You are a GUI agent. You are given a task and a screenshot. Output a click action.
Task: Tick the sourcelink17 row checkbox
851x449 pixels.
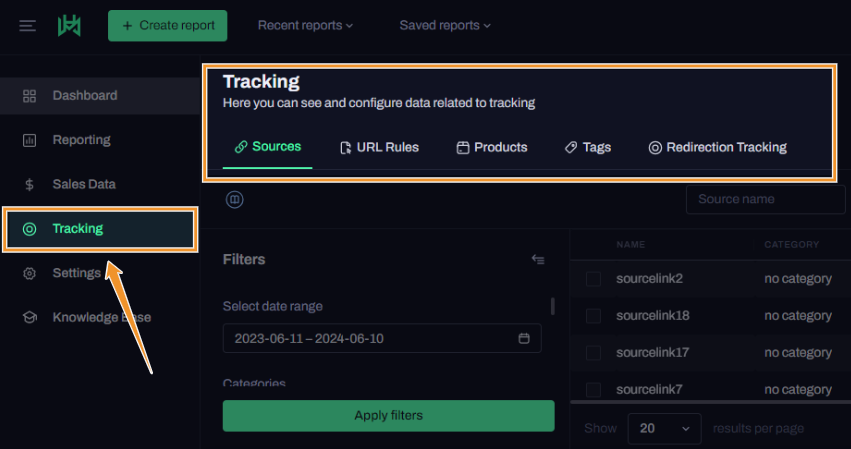coord(593,353)
